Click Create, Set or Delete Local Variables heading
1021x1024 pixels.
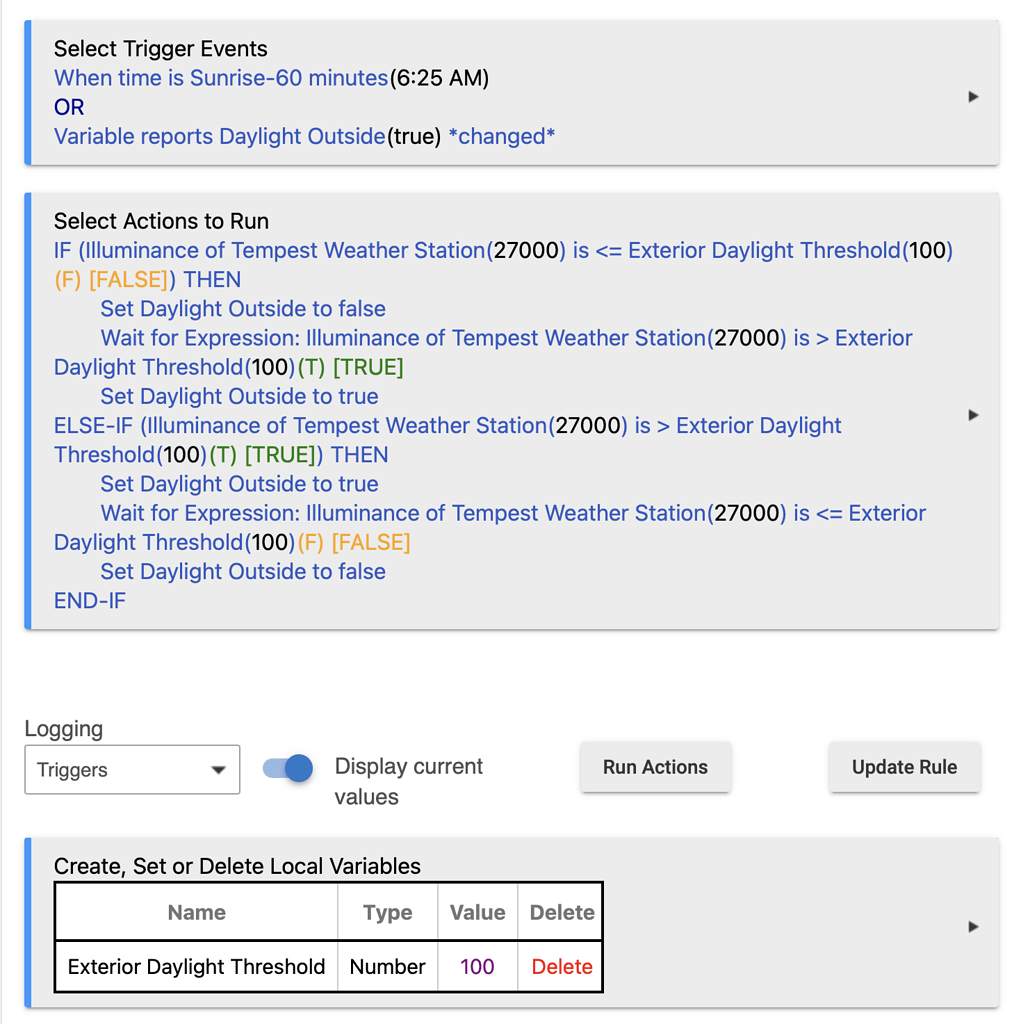237,866
